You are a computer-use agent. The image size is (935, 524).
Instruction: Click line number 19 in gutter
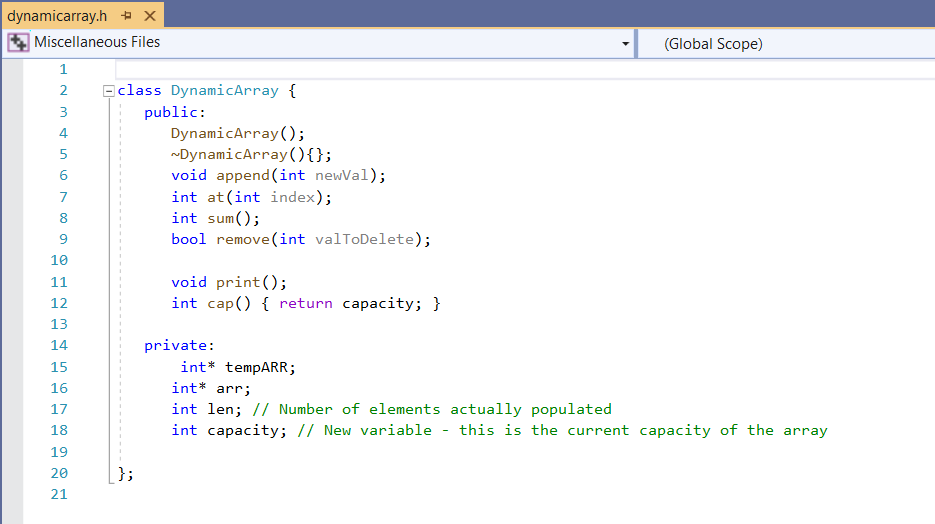point(59,452)
